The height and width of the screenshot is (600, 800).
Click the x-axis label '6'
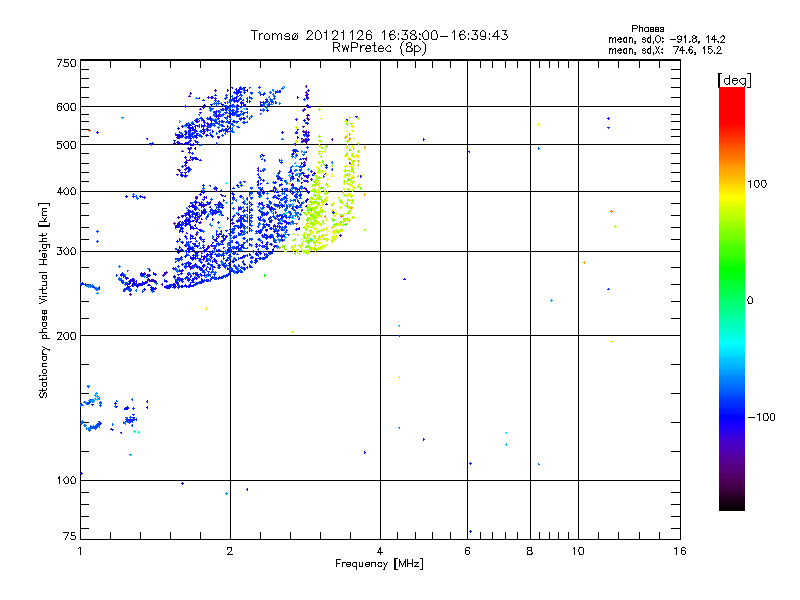coord(467,551)
